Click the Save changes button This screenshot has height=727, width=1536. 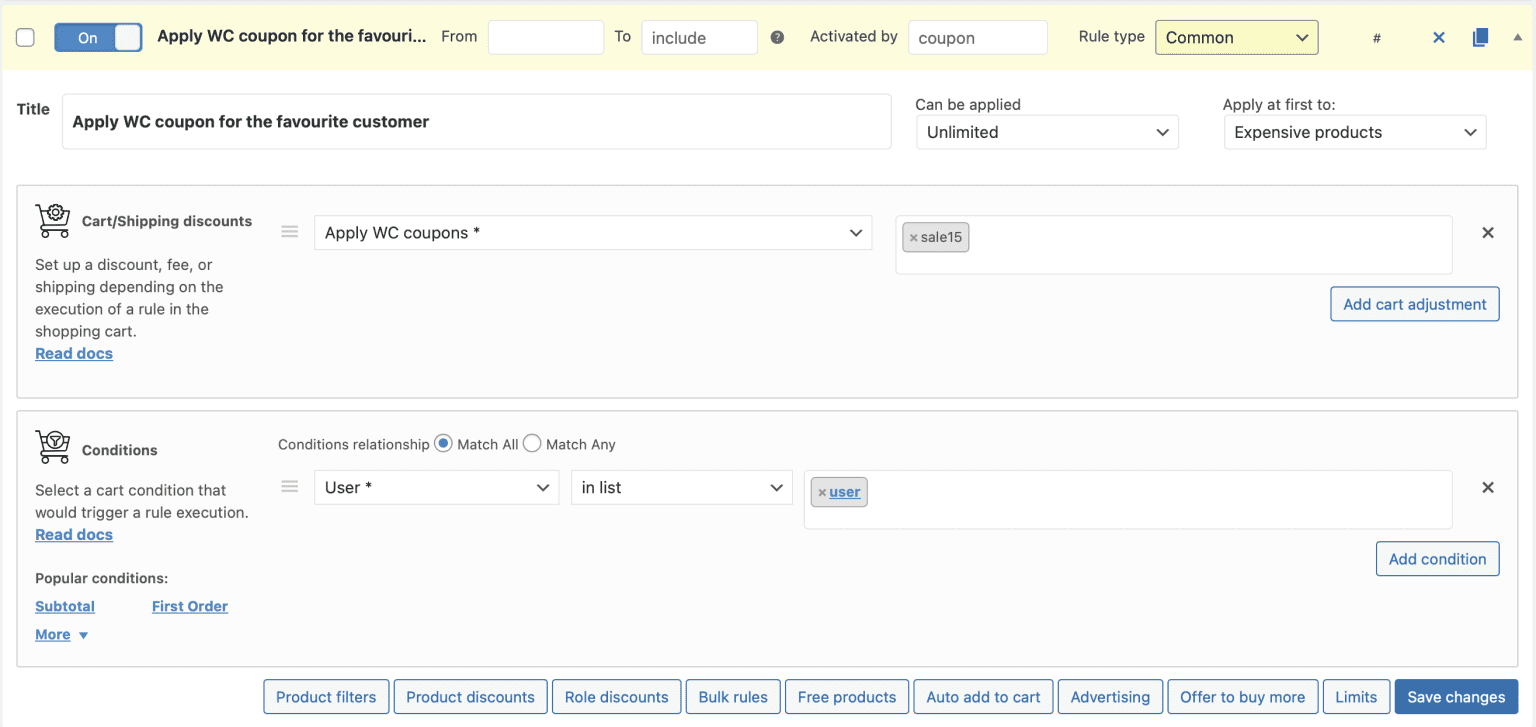click(1455, 697)
